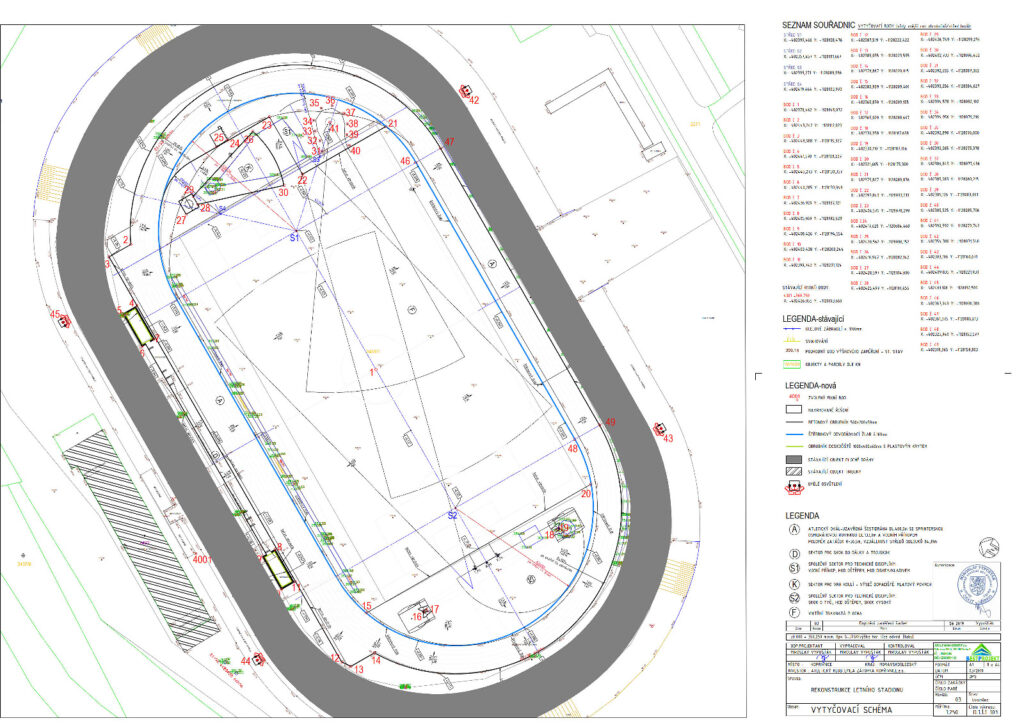Click the green EST Project company logo

coord(985,651)
